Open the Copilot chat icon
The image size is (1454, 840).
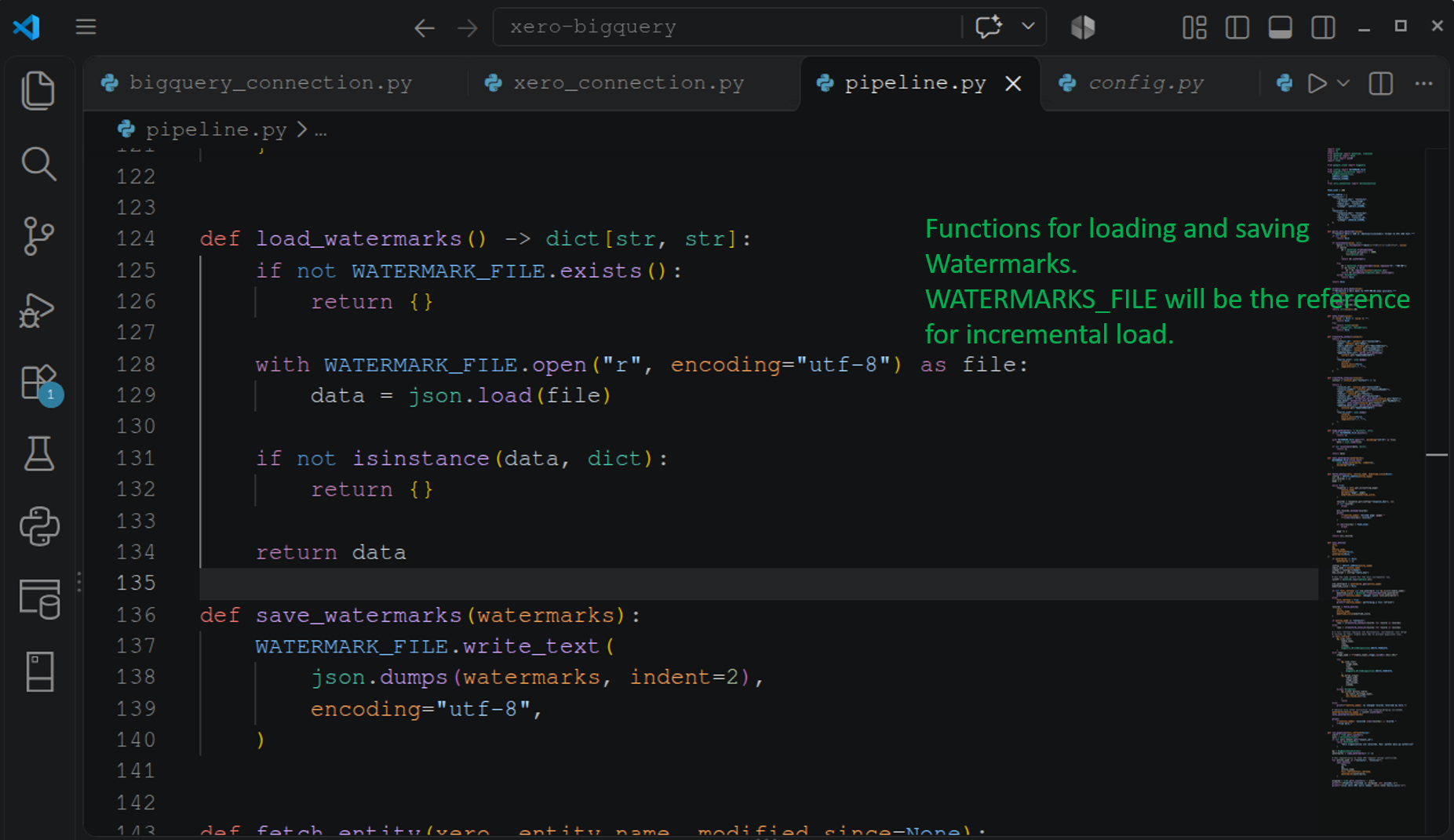point(989,27)
